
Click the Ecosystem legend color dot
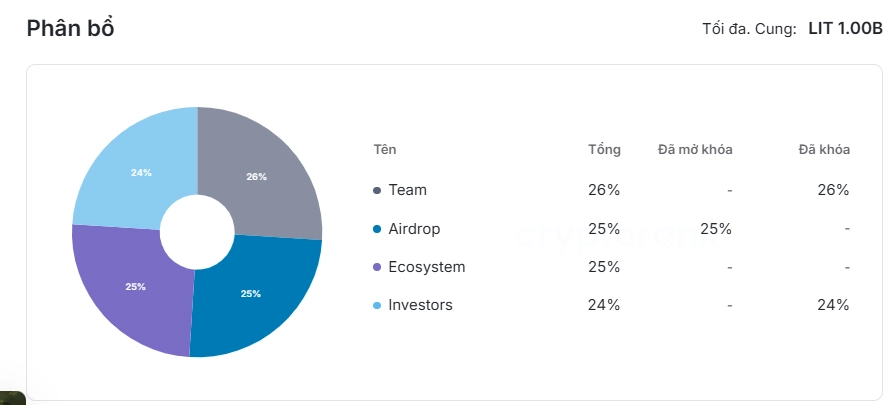(377, 267)
